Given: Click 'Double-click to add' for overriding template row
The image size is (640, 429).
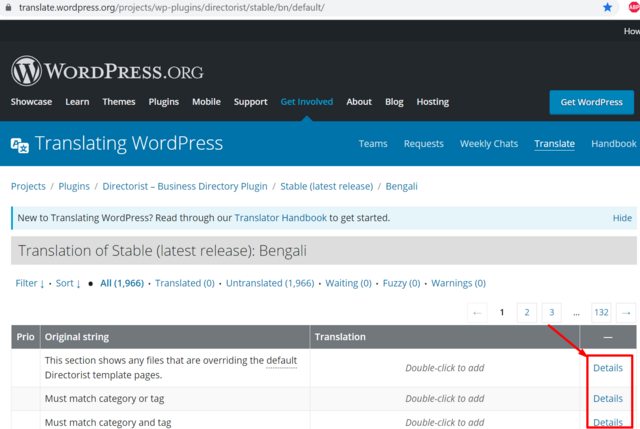Looking at the screenshot, I should click(x=444, y=368).
